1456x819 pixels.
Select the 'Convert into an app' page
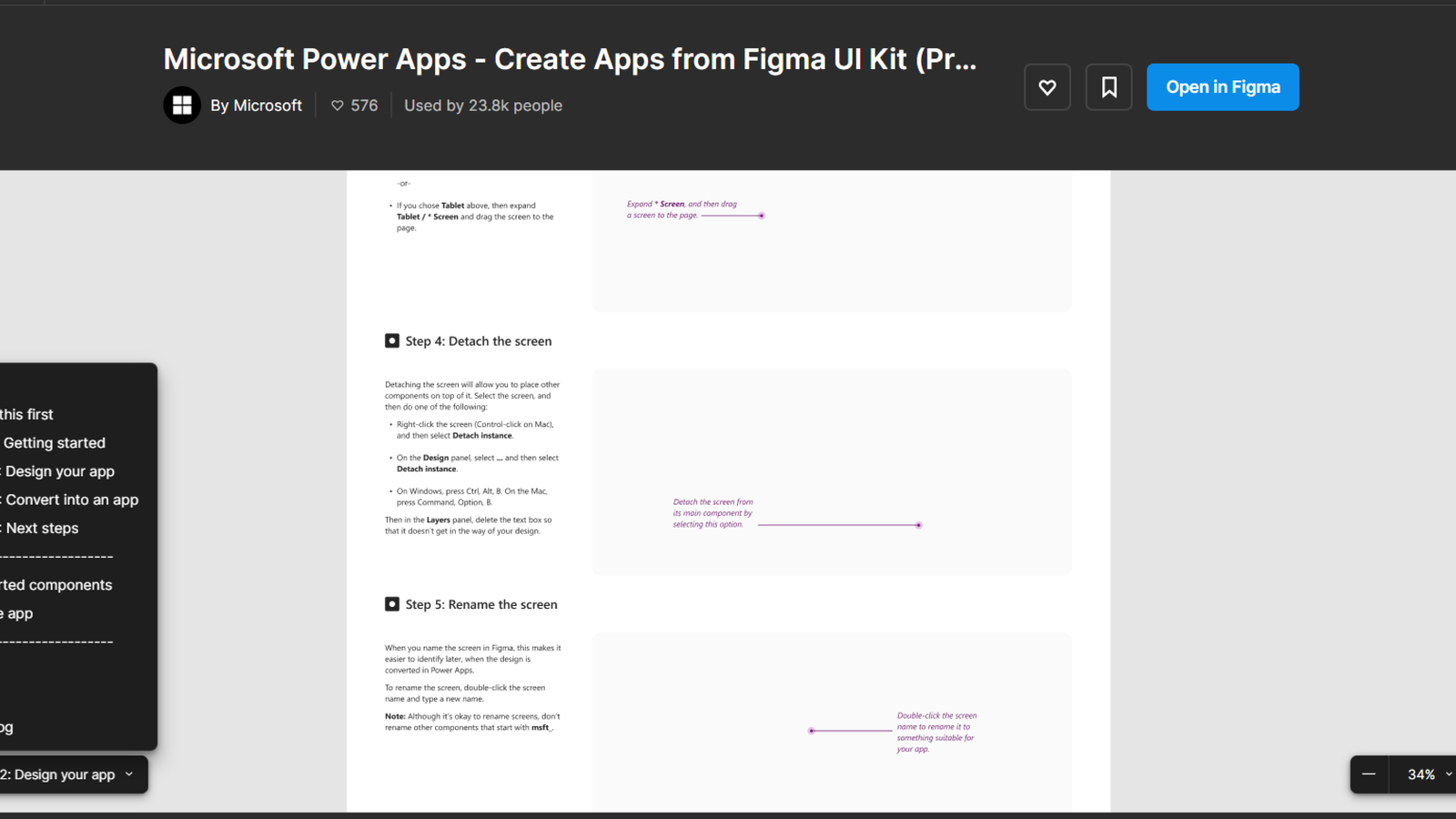click(72, 500)
